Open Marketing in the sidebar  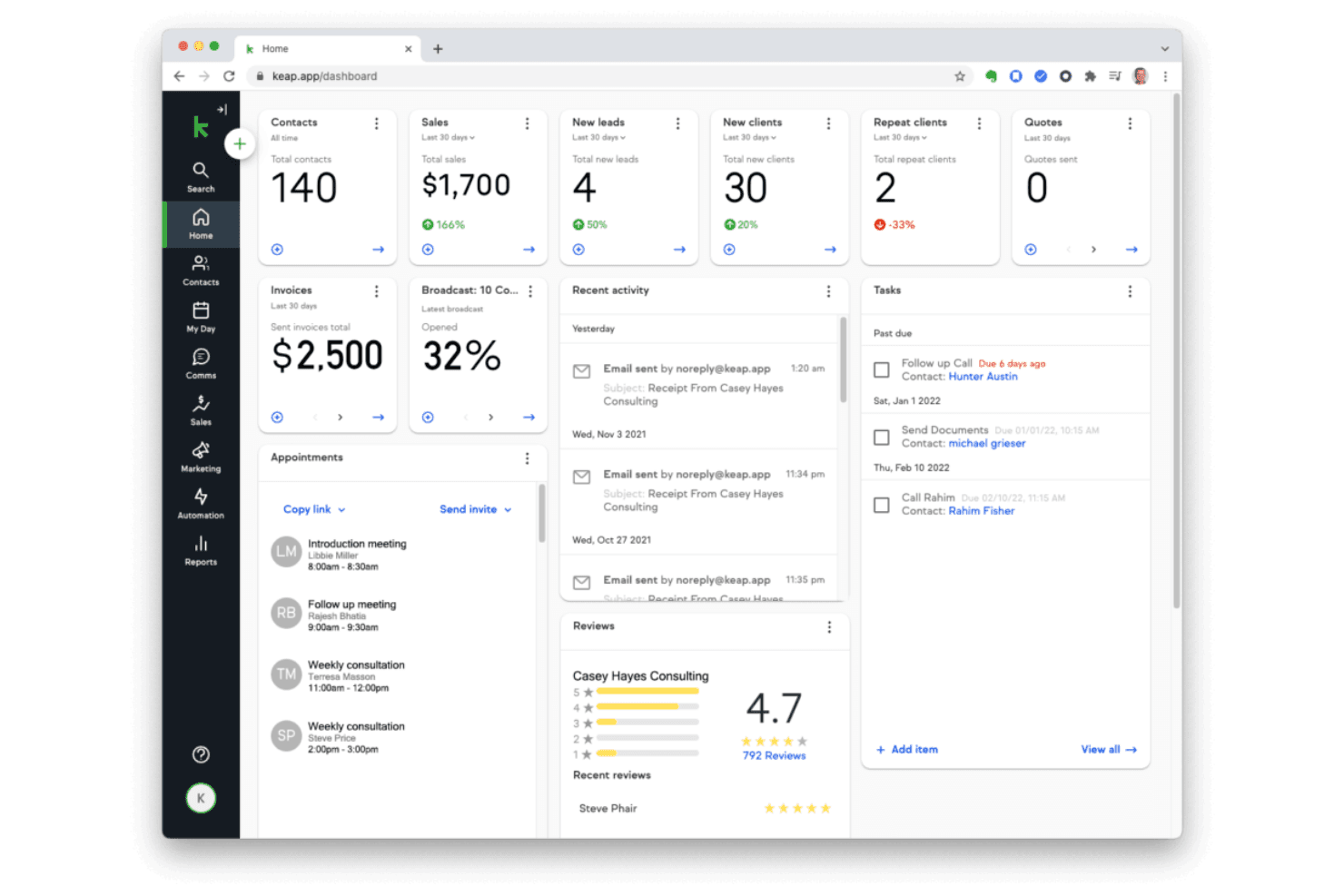pos(201,457)
